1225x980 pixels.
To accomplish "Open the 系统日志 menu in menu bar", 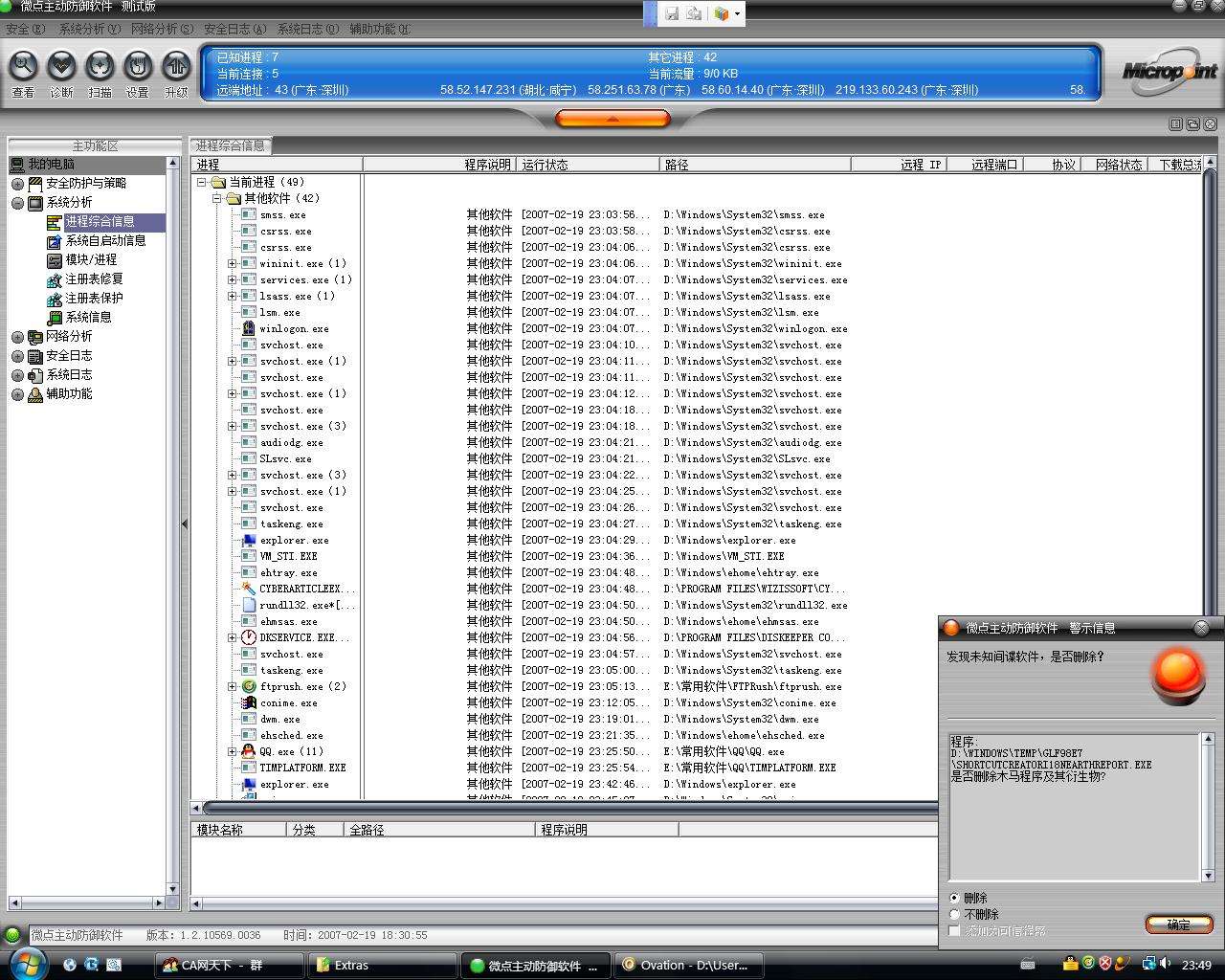I will (307, 29).
